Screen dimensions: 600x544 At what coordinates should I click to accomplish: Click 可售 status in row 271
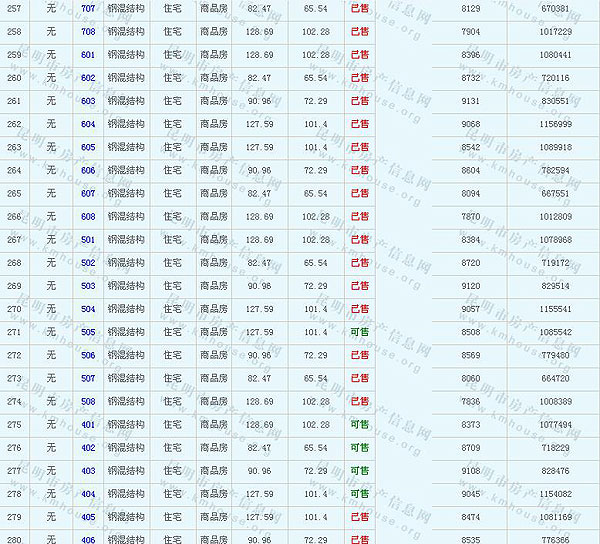pyautogui.click(x=360, y=332)
